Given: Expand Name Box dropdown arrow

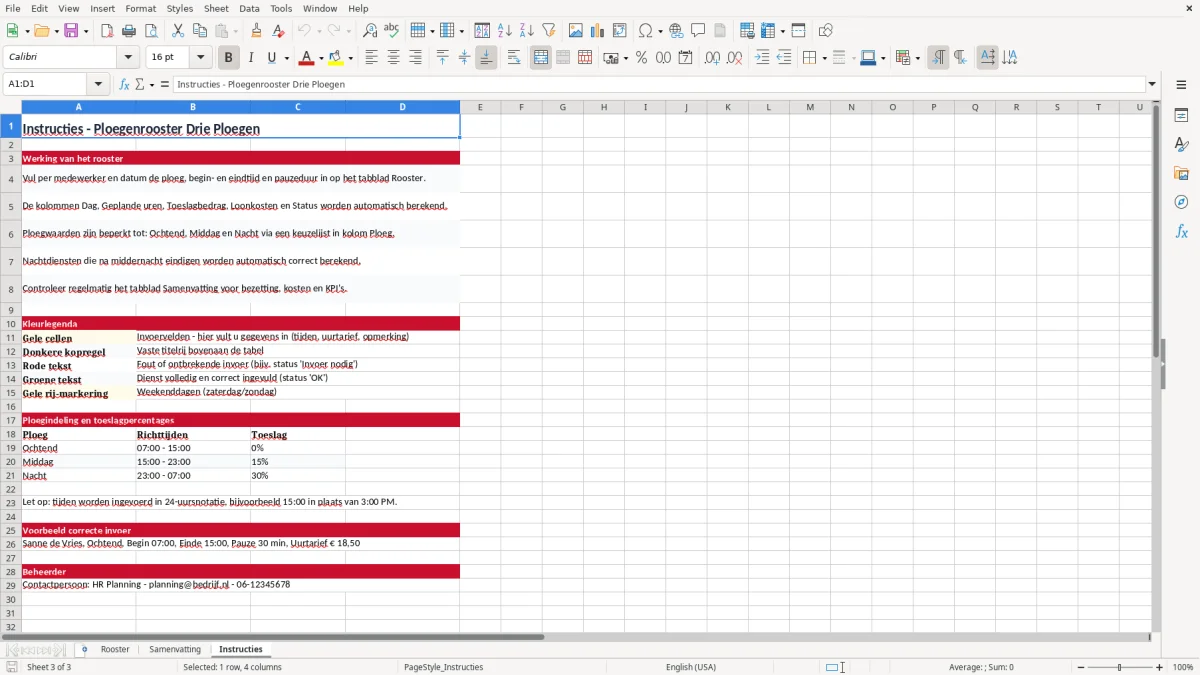Looking at the screenshot, I should coord(97,84).
